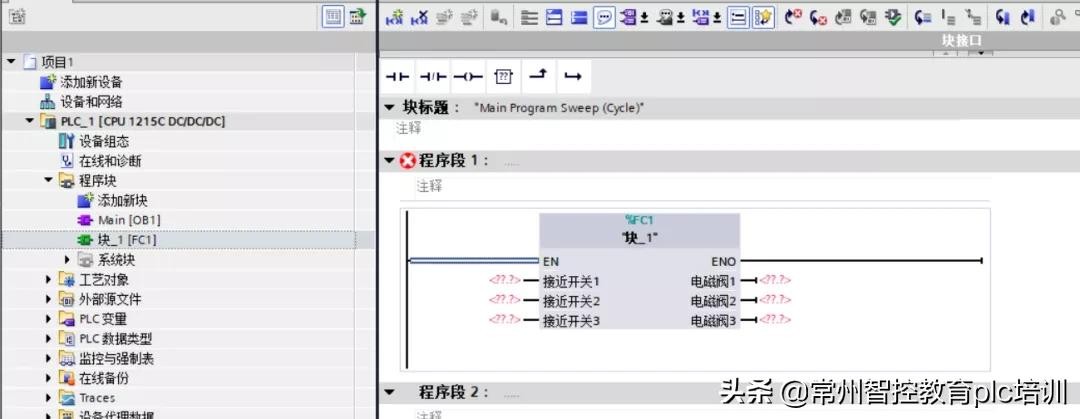Click the delete network toolbar icon
This screenshot has height=419, width=1080.
pos(420,17)
